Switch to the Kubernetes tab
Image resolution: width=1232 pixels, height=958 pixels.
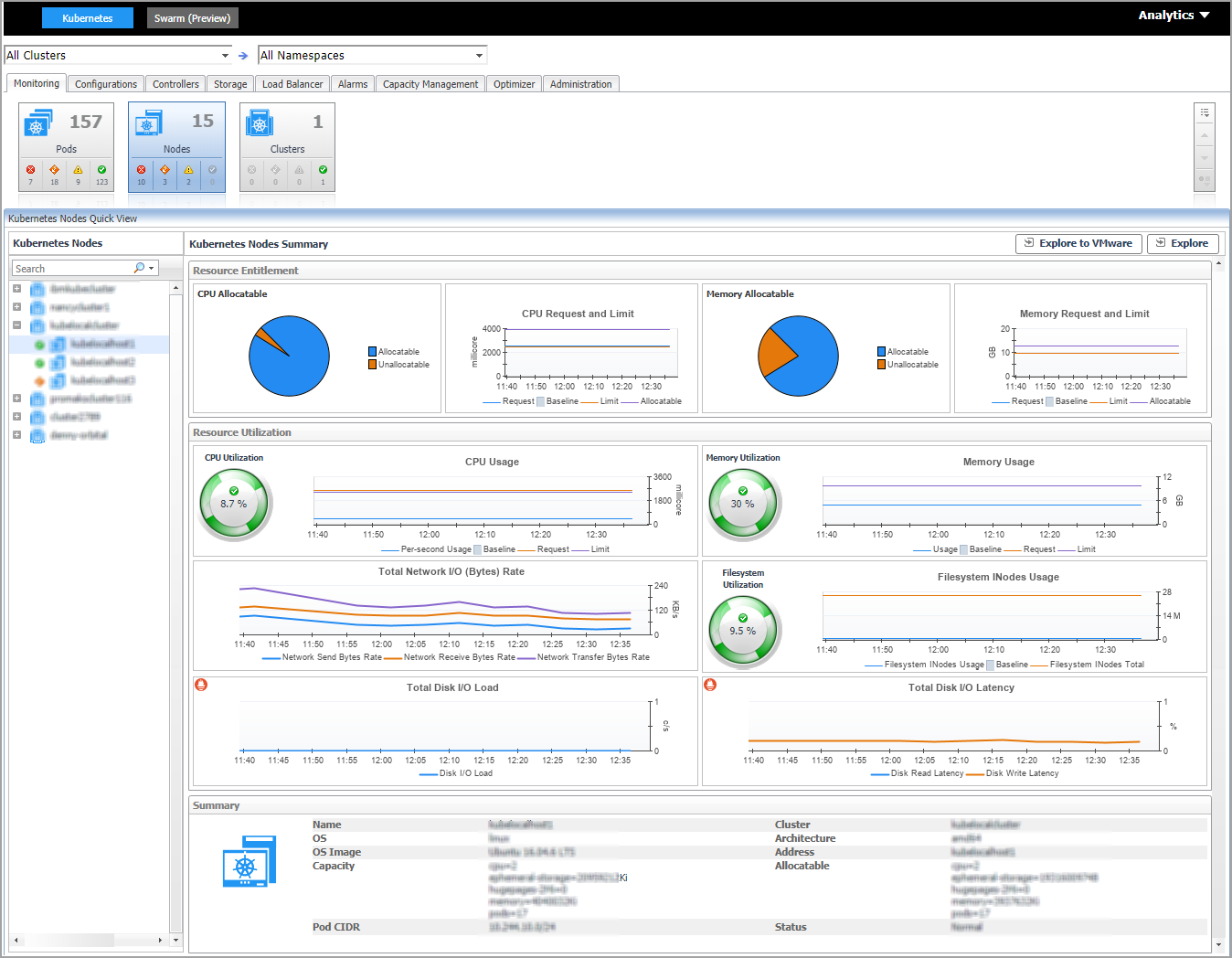[x=88, y=18]
